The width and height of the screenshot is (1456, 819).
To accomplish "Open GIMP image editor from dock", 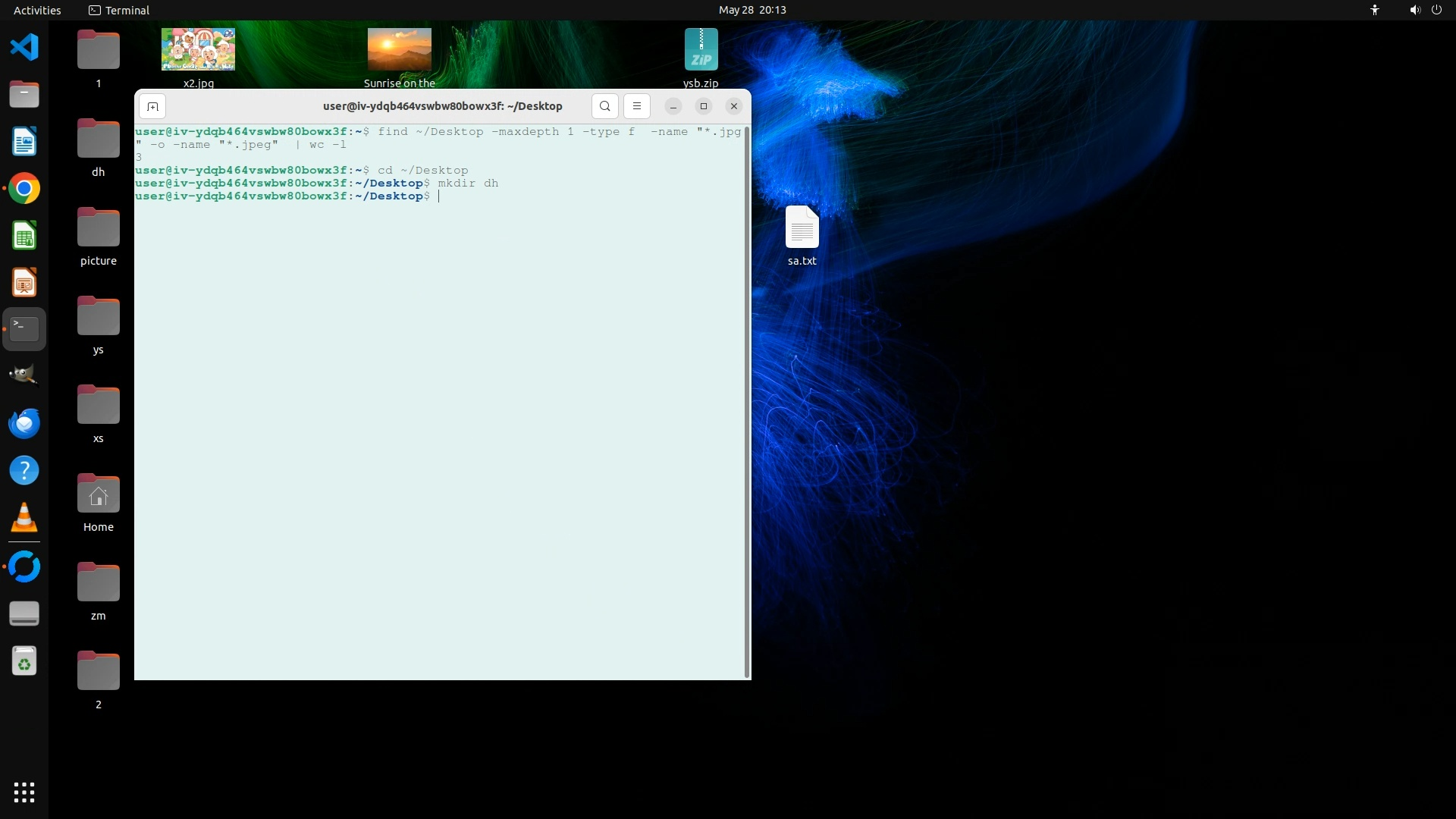I will pyautogui.click(x=24, y=375).
